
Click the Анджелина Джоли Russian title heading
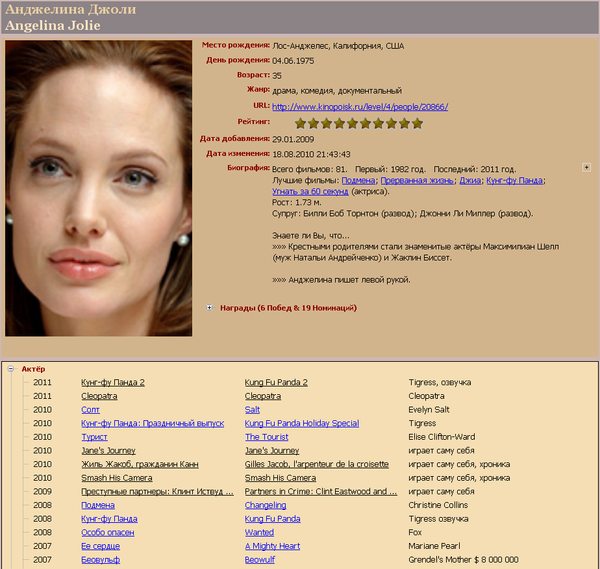tap(71, 9)
